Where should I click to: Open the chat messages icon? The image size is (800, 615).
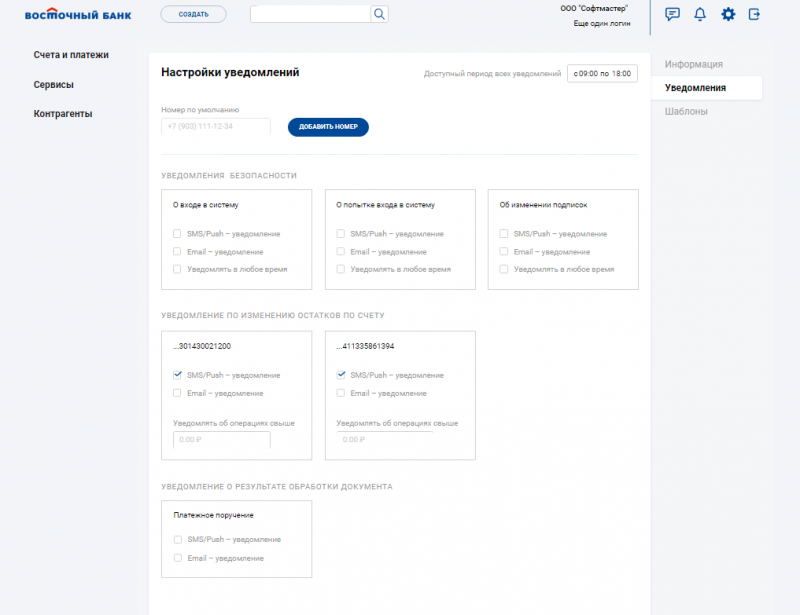673,14
